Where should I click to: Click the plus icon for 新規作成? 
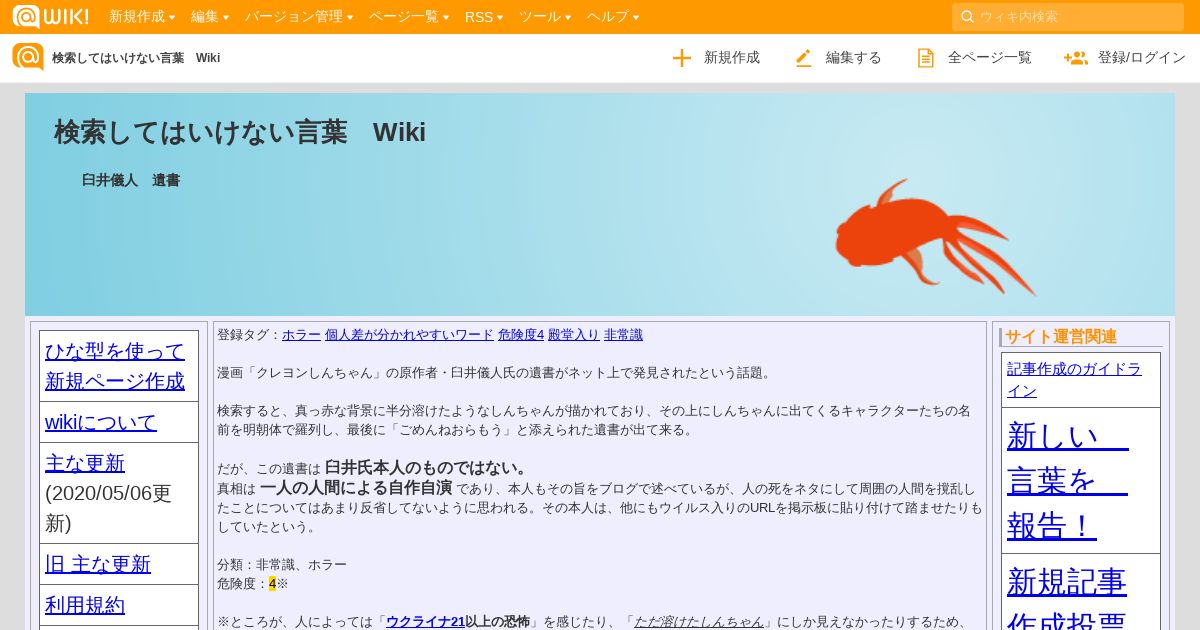[x=682, y=58]
